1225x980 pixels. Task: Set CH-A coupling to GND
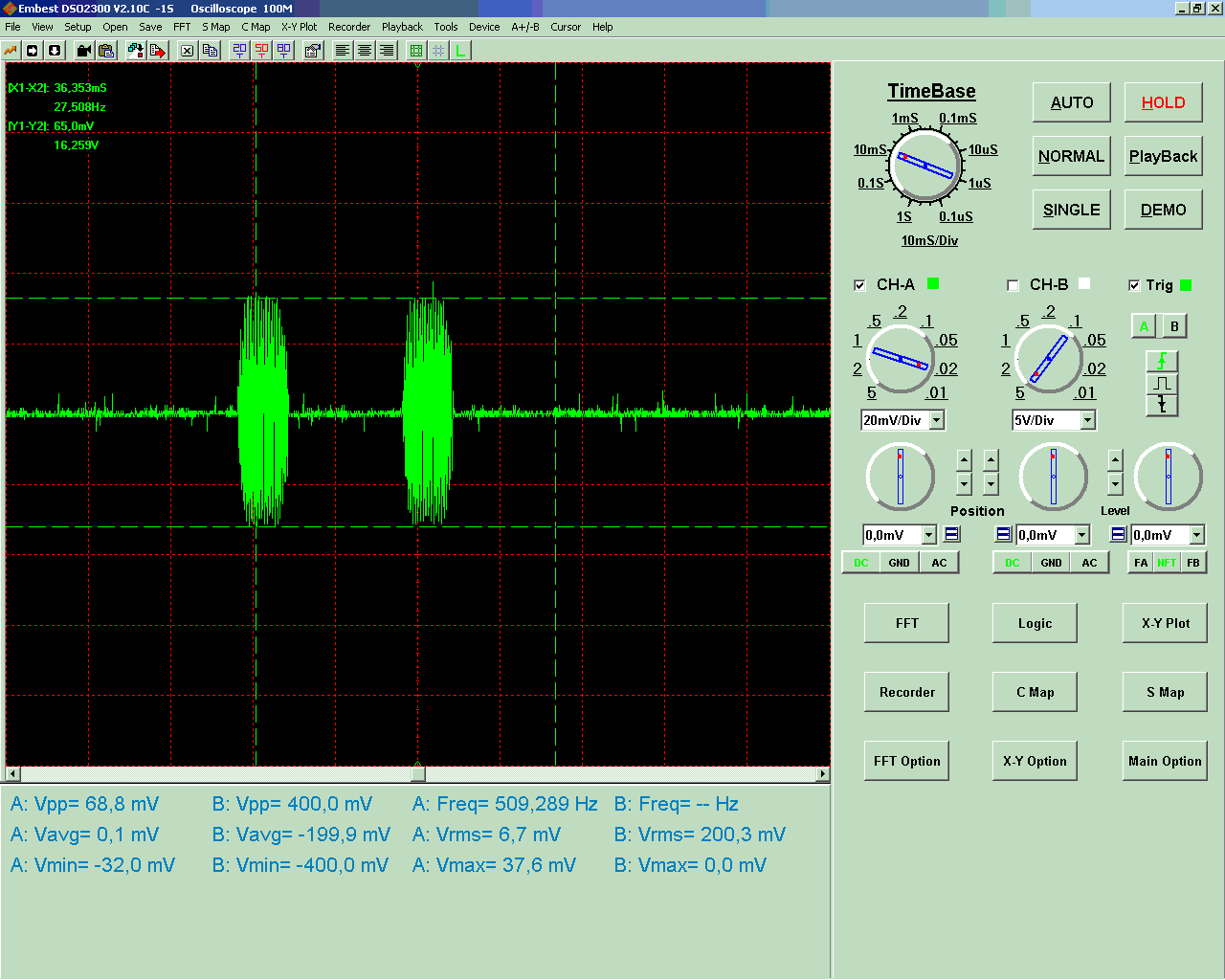(x=899, y=563)
